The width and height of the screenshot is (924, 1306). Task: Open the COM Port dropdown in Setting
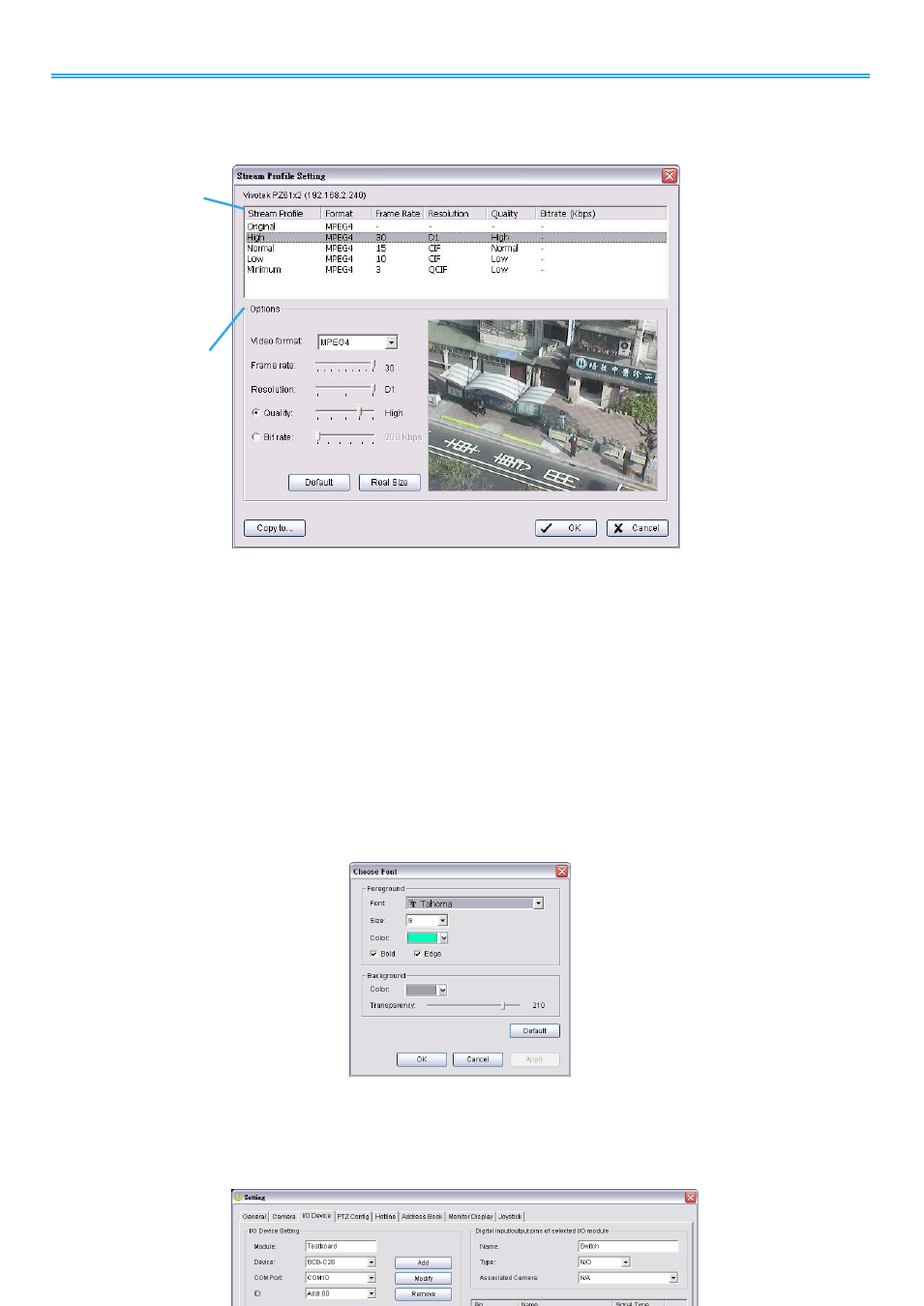point(371,1278)
